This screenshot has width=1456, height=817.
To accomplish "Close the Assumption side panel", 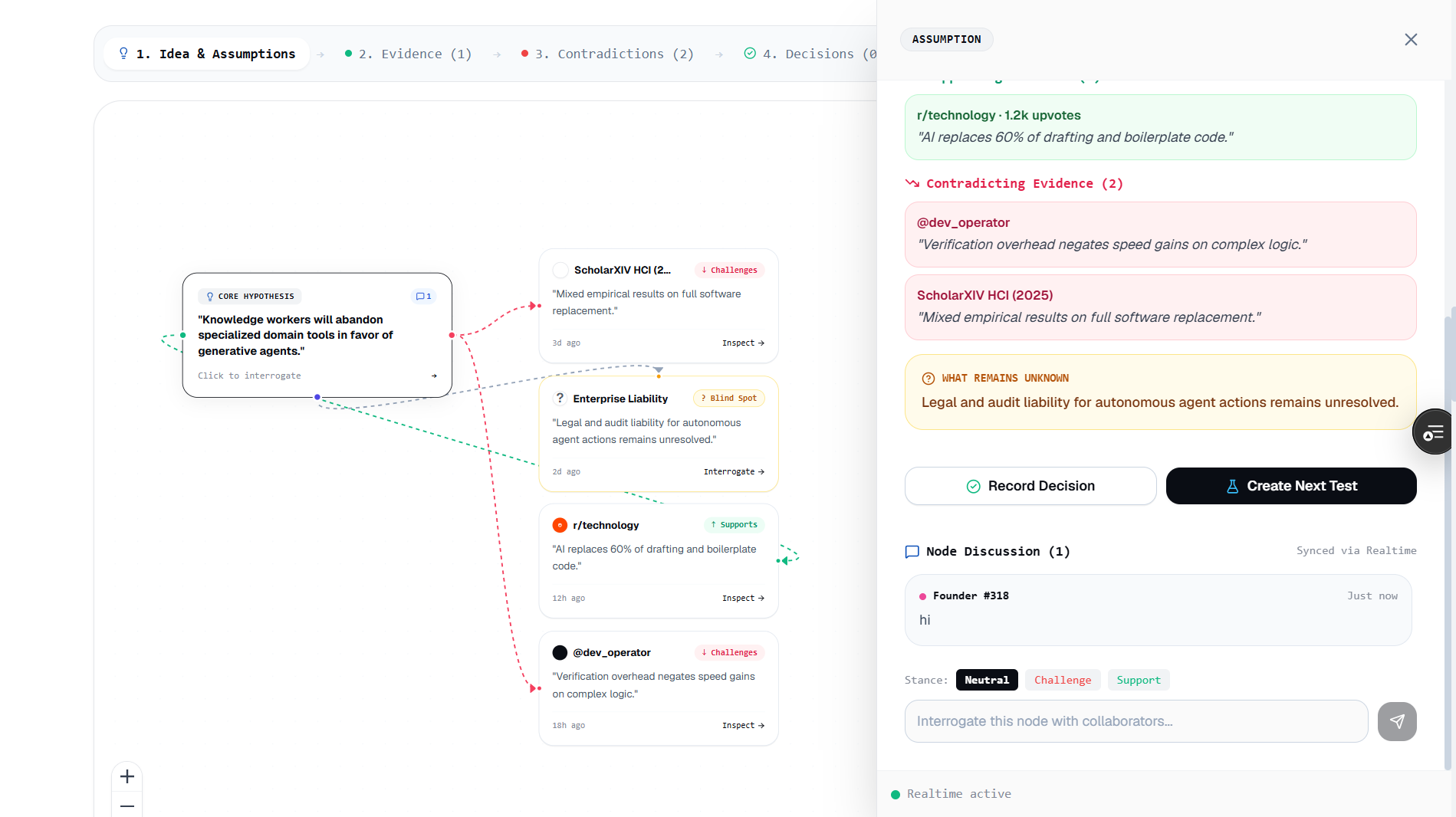I will point(1411,39).
